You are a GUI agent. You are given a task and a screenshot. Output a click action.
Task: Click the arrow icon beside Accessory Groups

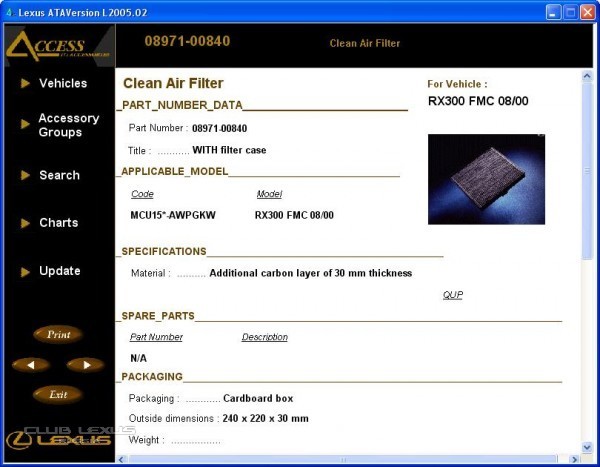tap(25, 124)
